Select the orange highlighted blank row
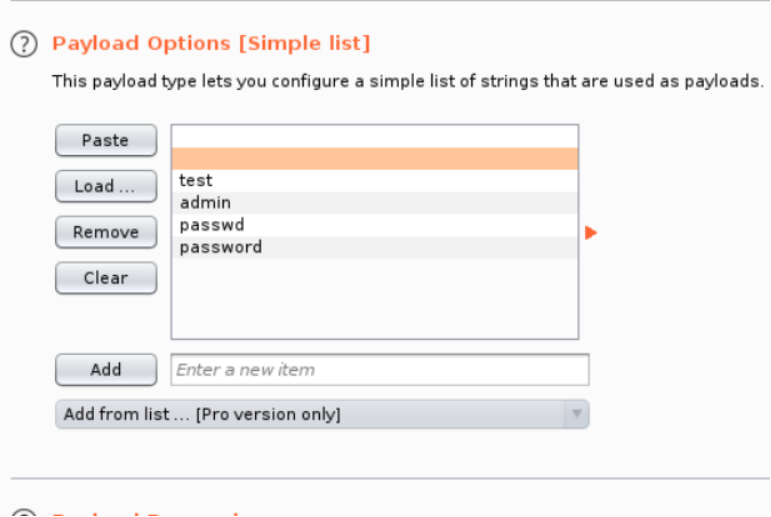The width and height of the screenshot is (771, 517). [x=374, y=159]
